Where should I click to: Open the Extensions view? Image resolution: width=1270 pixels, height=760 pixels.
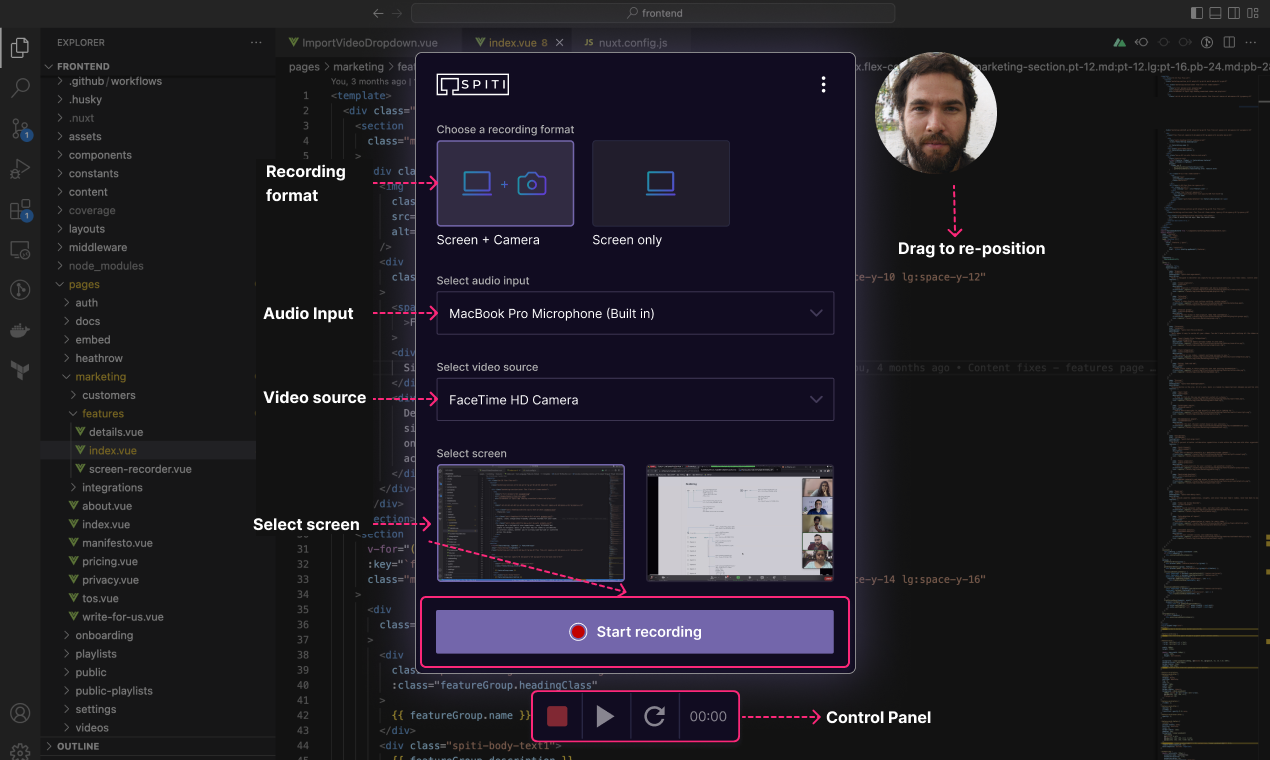point(20,210)
